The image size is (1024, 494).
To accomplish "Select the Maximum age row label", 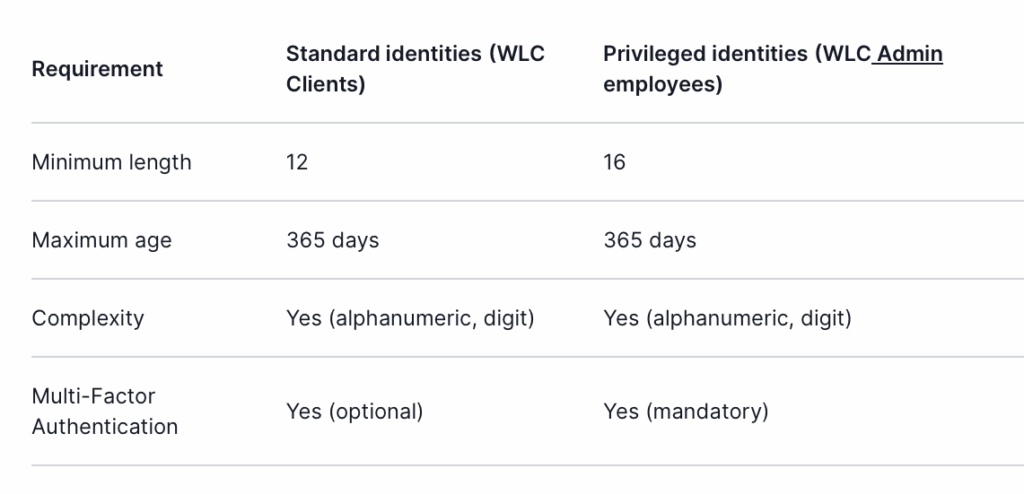I will click(x=102, y=240).
